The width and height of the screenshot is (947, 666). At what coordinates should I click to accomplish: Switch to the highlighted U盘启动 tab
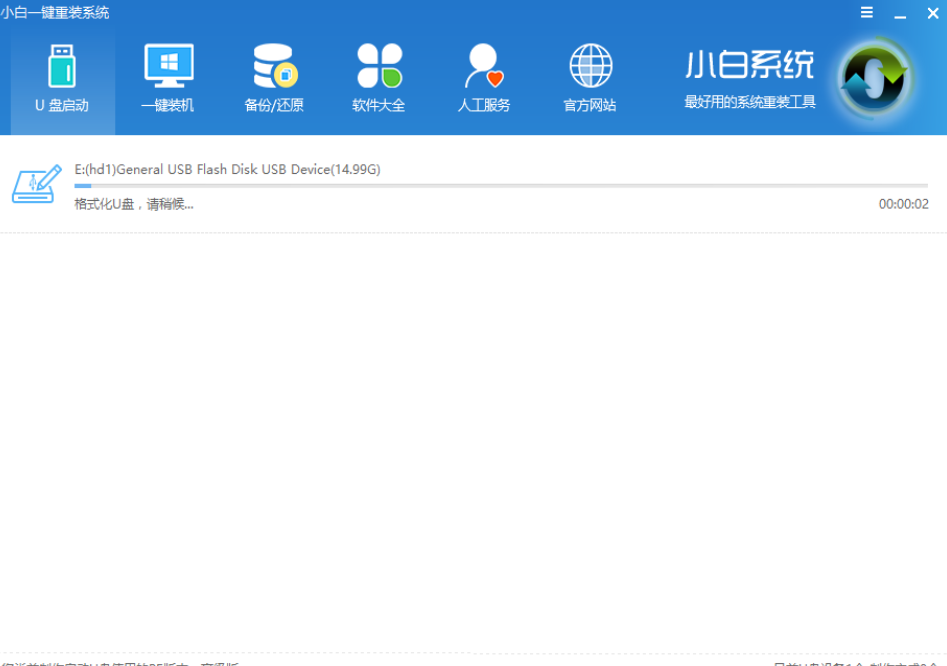(62, 104)
